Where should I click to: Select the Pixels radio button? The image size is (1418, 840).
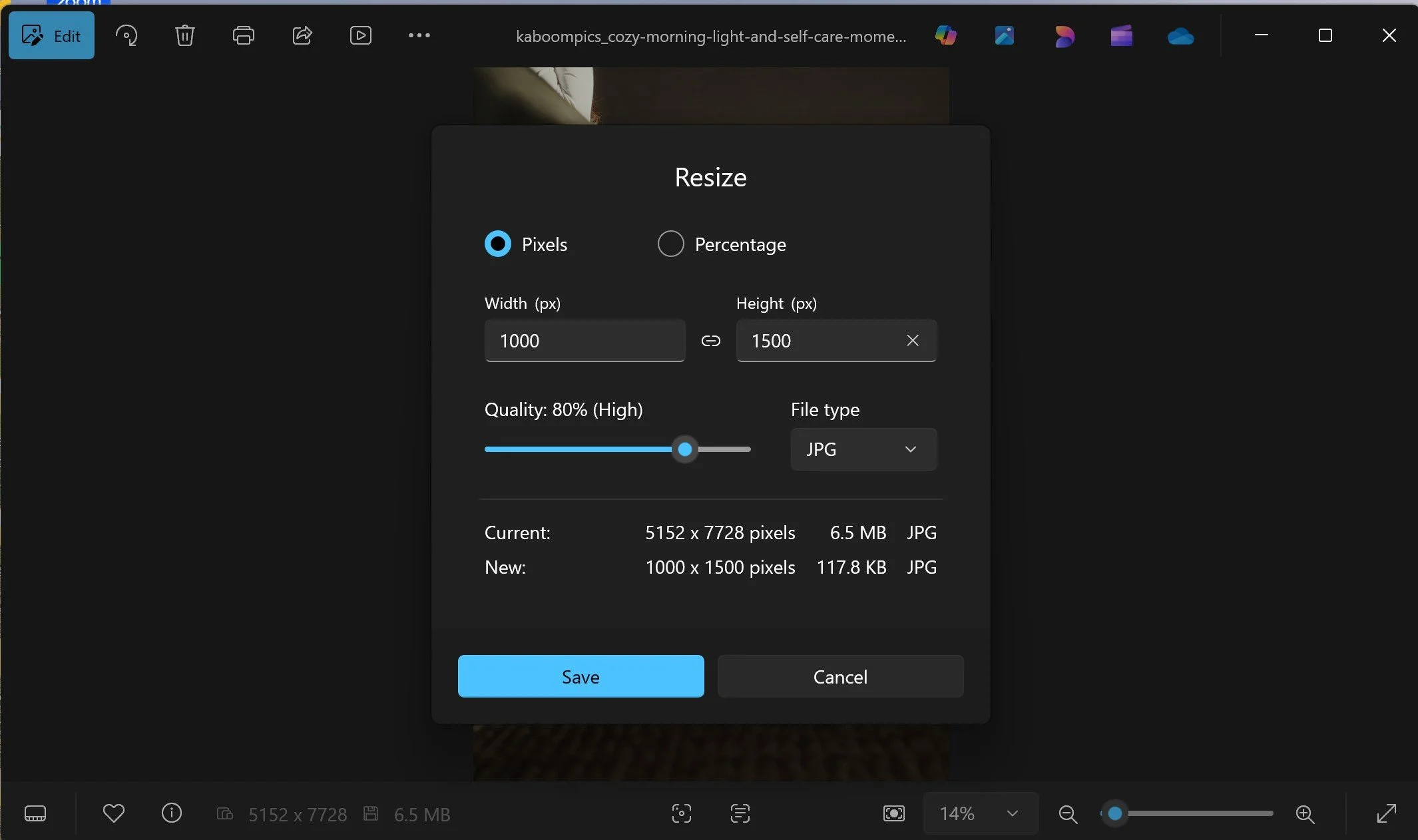coord(498,244)
